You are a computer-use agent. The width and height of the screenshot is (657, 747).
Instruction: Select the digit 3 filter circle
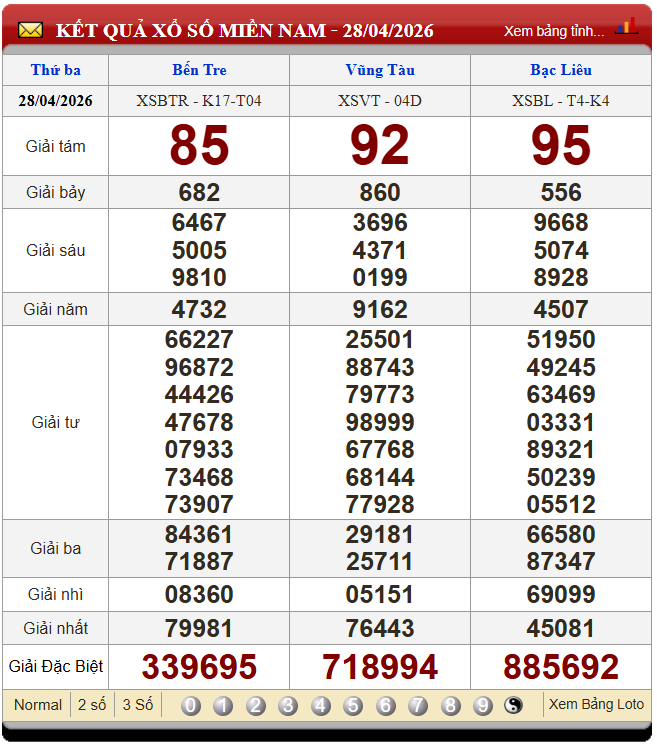[x=288, y=706]
